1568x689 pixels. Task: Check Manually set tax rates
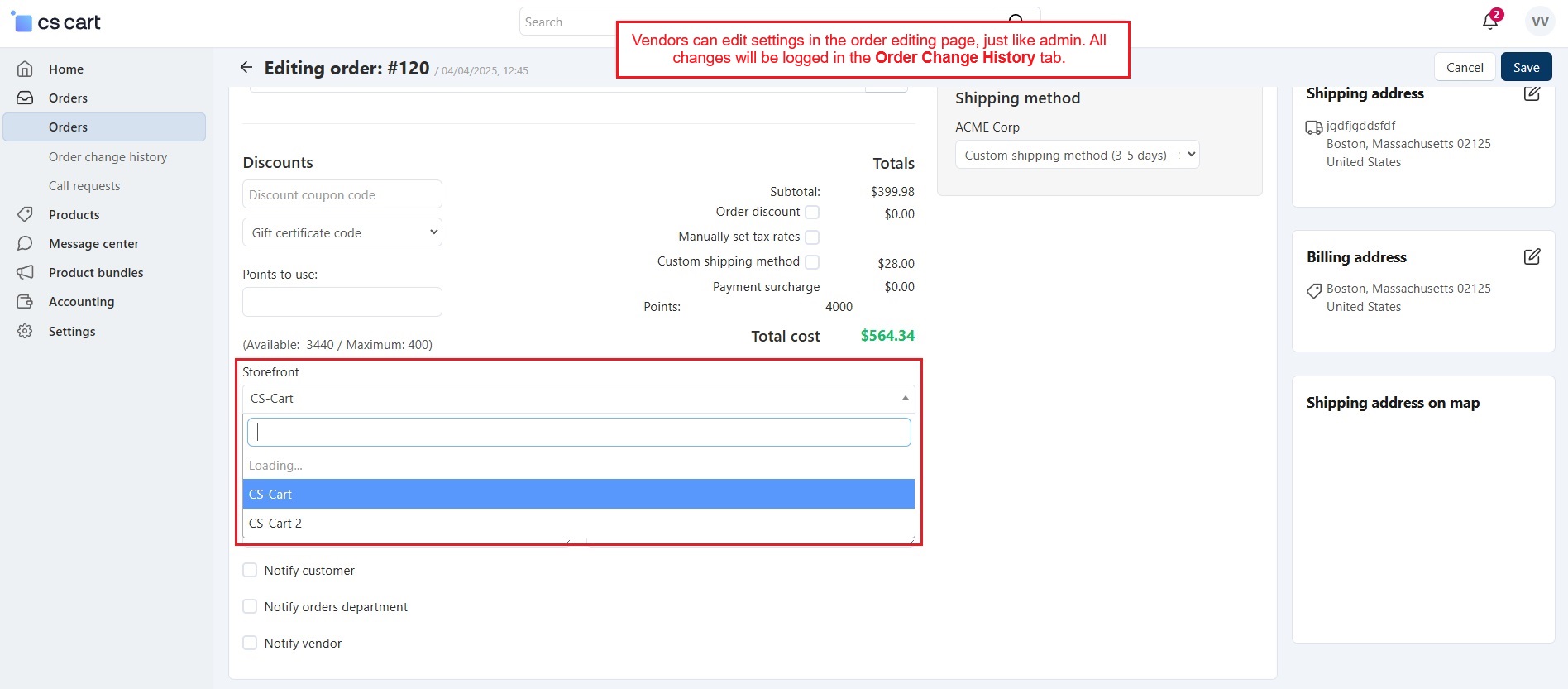click(x=812, y=237)
